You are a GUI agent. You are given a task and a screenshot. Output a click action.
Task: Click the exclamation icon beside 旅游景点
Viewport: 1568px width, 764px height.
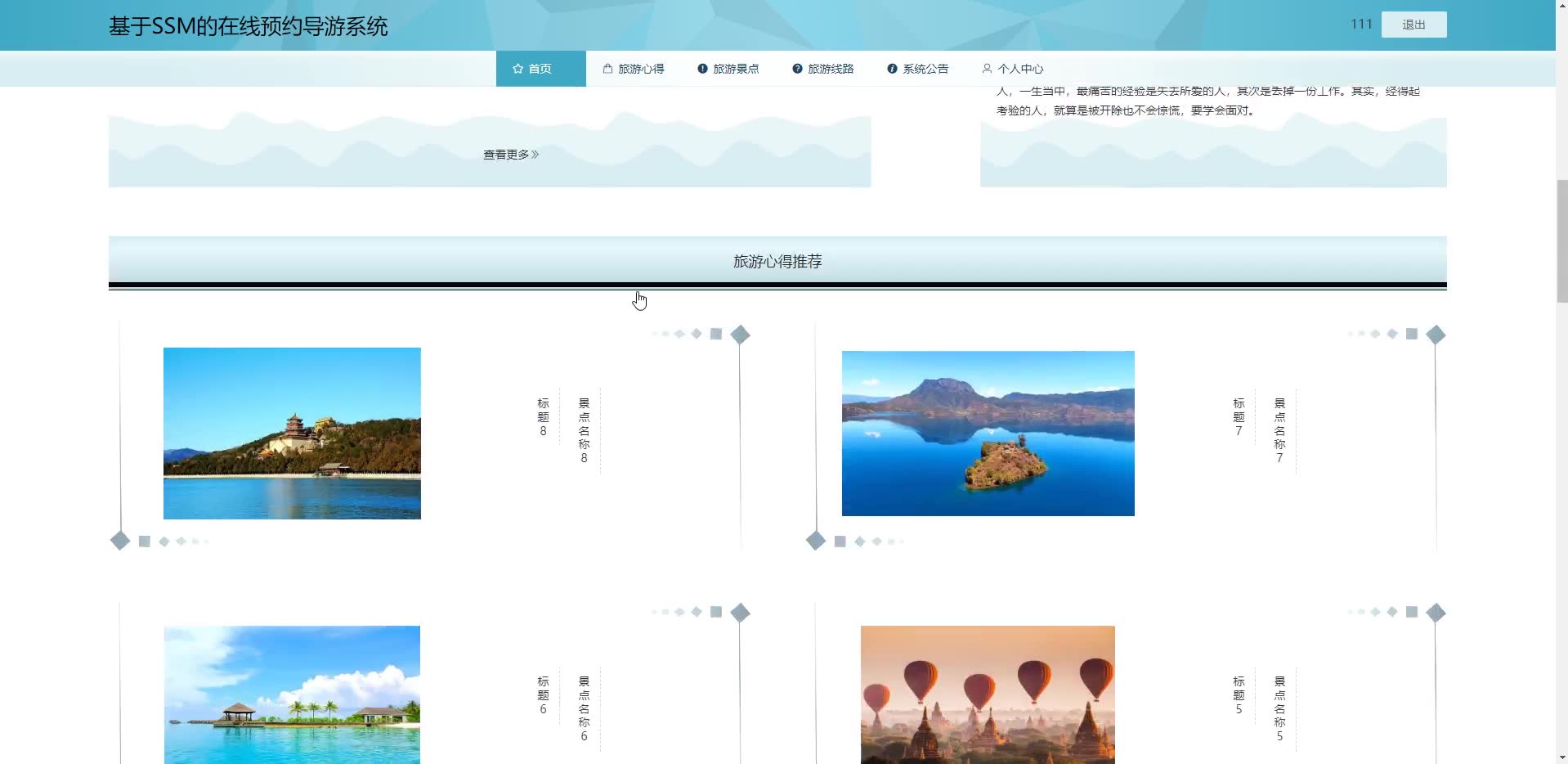702,69
